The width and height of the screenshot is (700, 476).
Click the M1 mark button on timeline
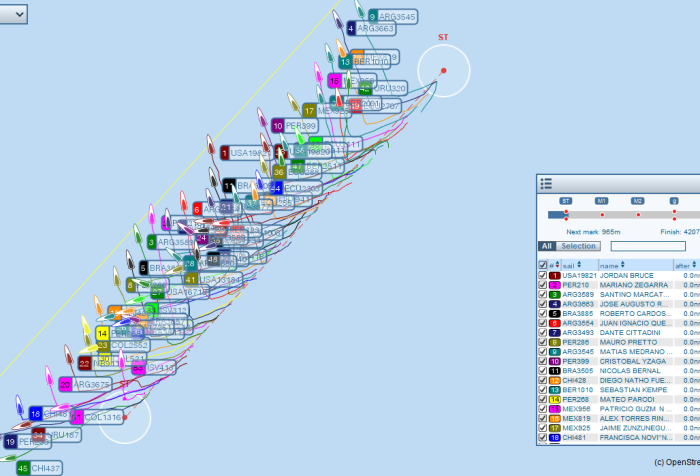[x=602, y=201]
